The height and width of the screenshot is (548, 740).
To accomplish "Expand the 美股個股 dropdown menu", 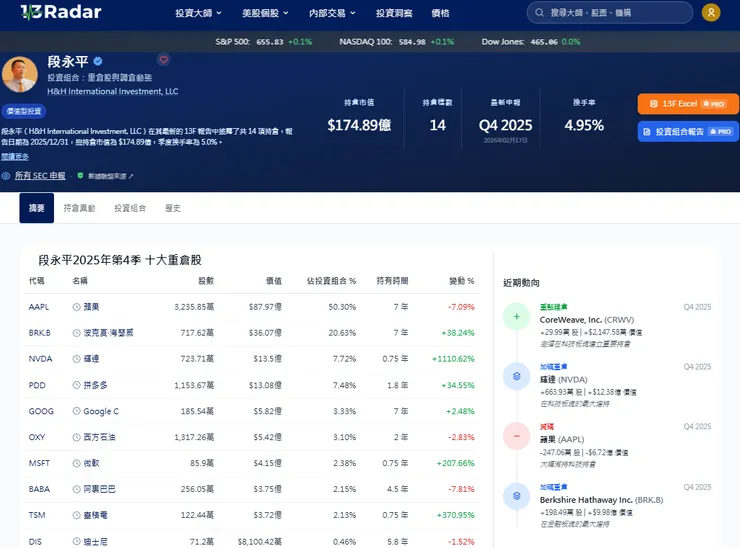I will (x=265, y=13).
